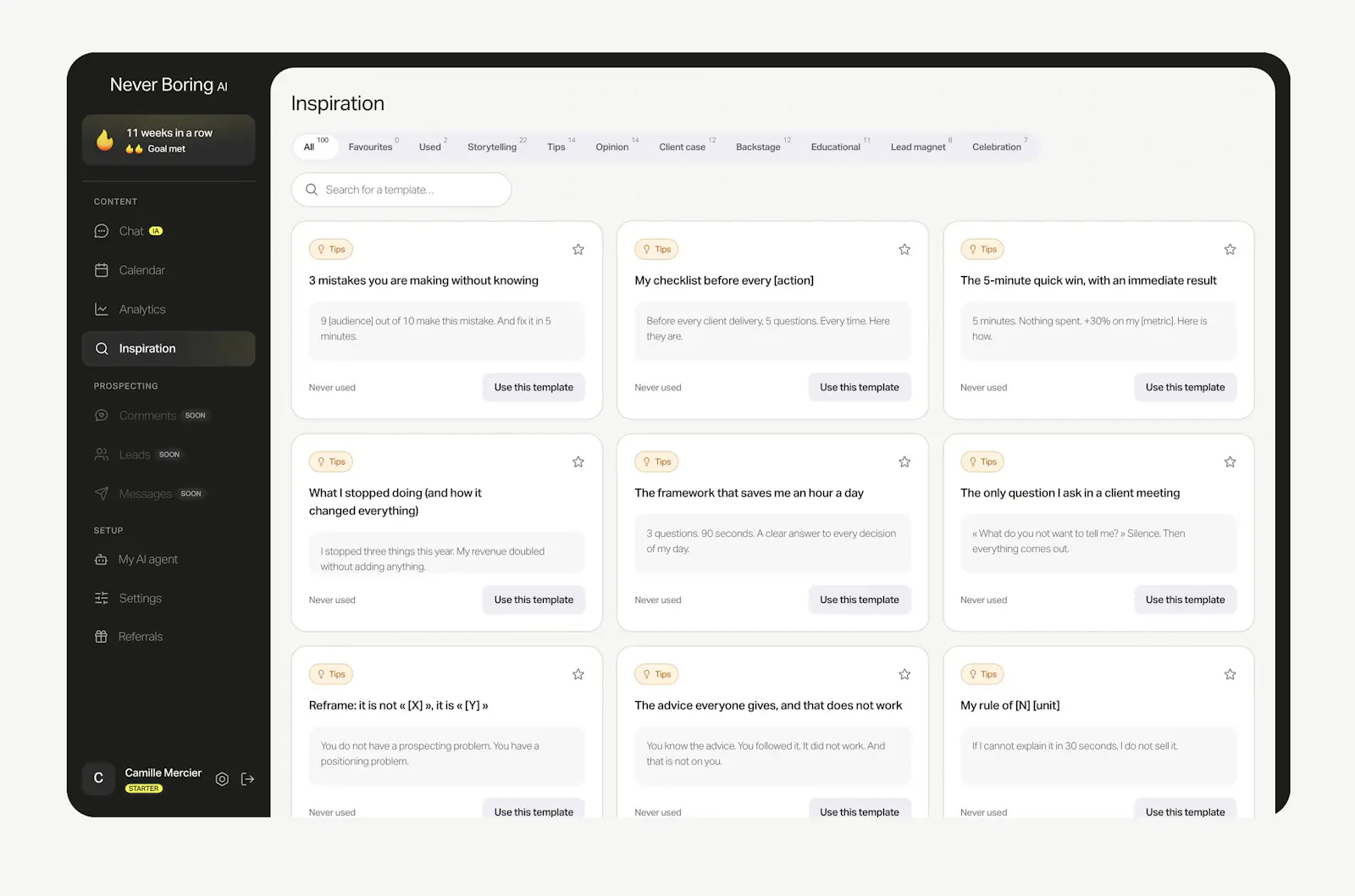Select the Client case filter tab
The image size is (1355, 896).
point(686,147)
